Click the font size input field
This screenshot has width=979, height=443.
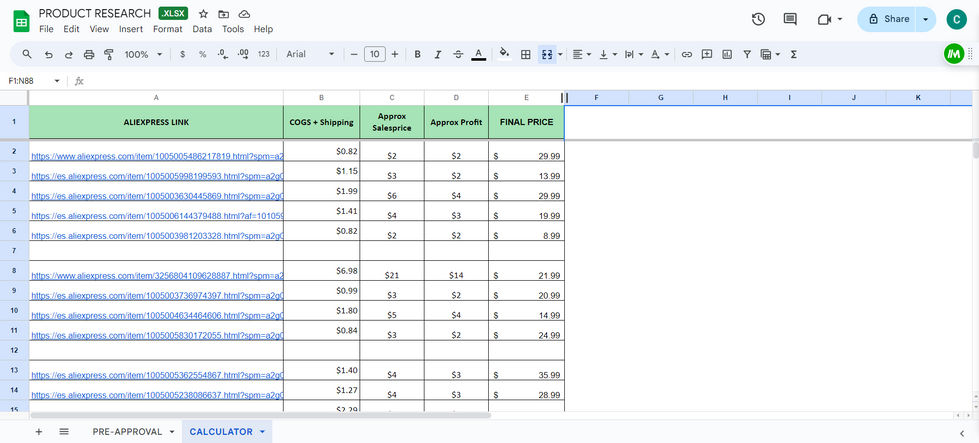pos(375,54)
